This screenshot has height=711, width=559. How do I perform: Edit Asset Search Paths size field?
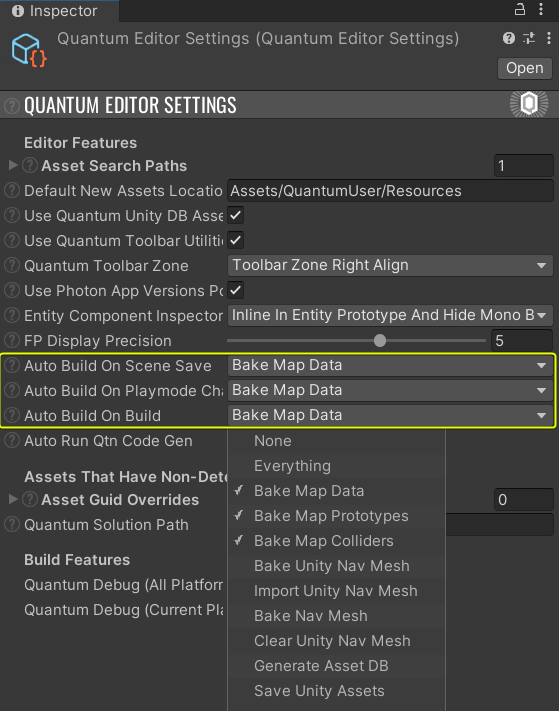pos(524,166)
